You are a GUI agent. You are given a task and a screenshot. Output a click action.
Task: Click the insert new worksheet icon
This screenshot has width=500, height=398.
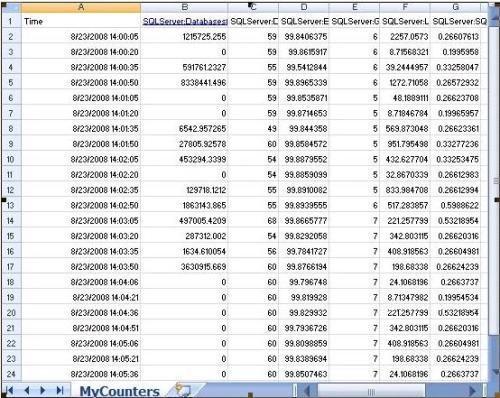[183, 390]
